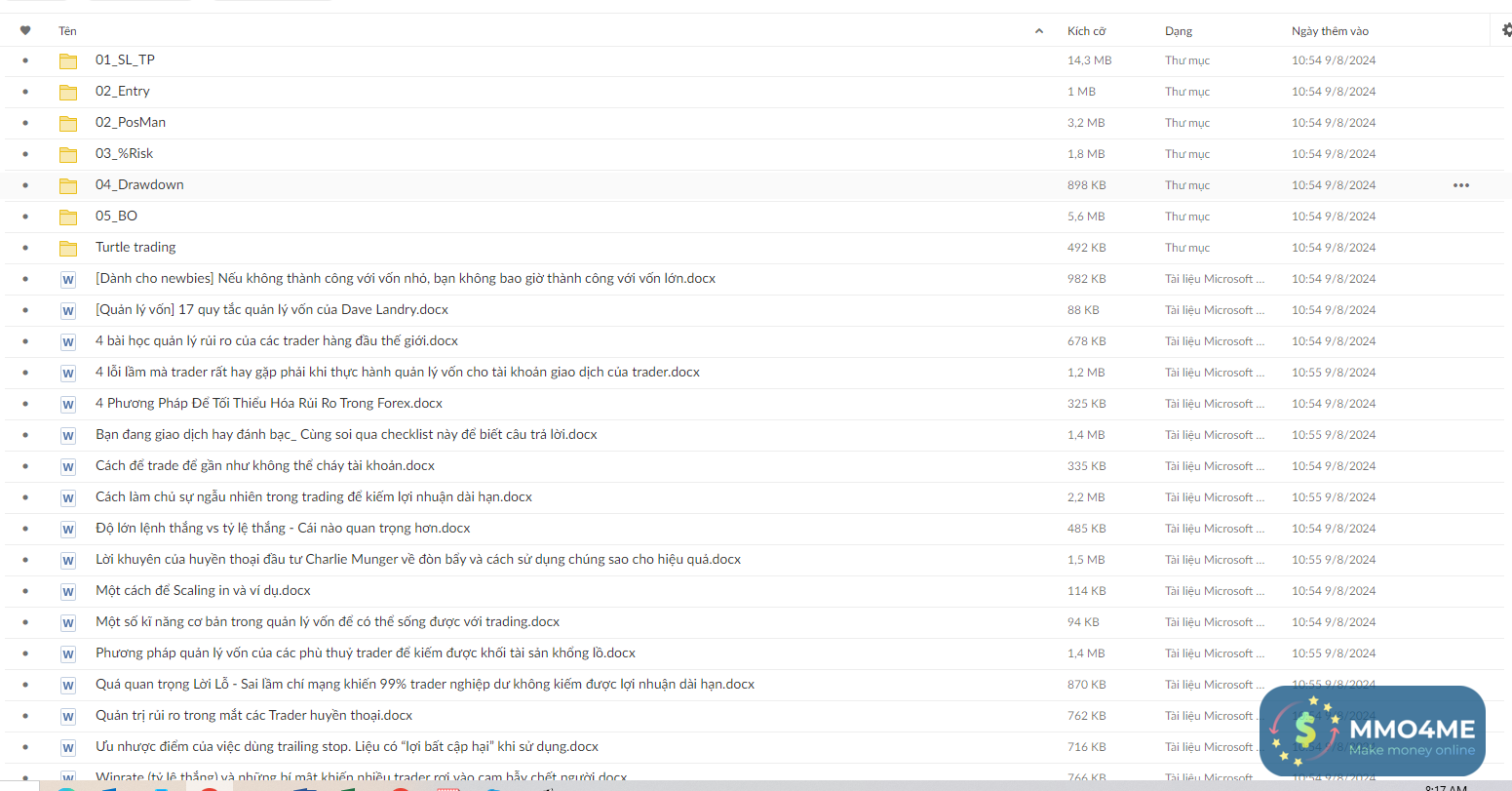Click the 898 KB size value

[x=1086, y=185]
